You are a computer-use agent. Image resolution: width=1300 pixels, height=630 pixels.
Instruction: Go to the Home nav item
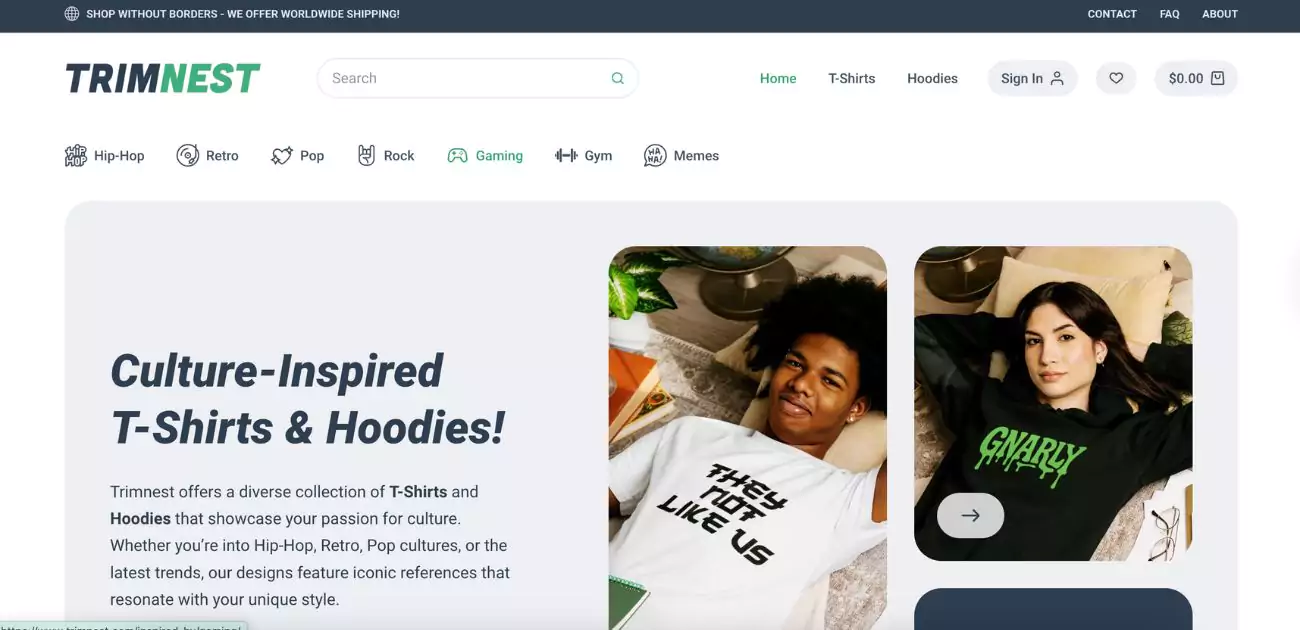click(778, 78)
